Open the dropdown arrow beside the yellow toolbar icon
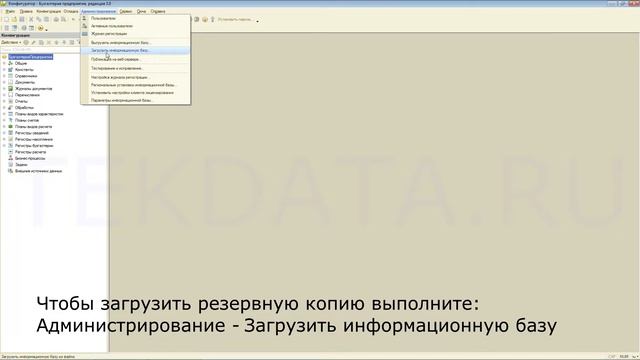This screenshot has height=360, width=640. click(x=47, y=29)
